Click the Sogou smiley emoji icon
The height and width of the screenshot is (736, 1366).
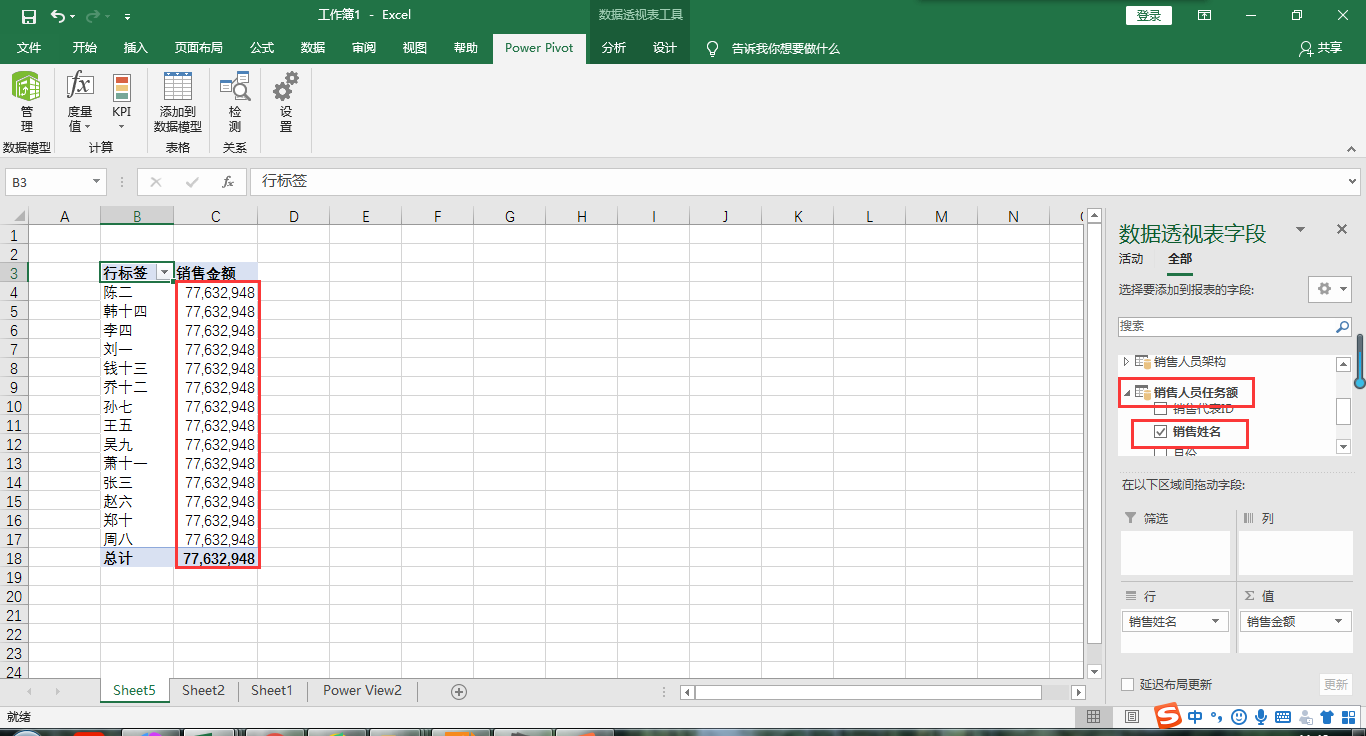tap(1239, 716)
